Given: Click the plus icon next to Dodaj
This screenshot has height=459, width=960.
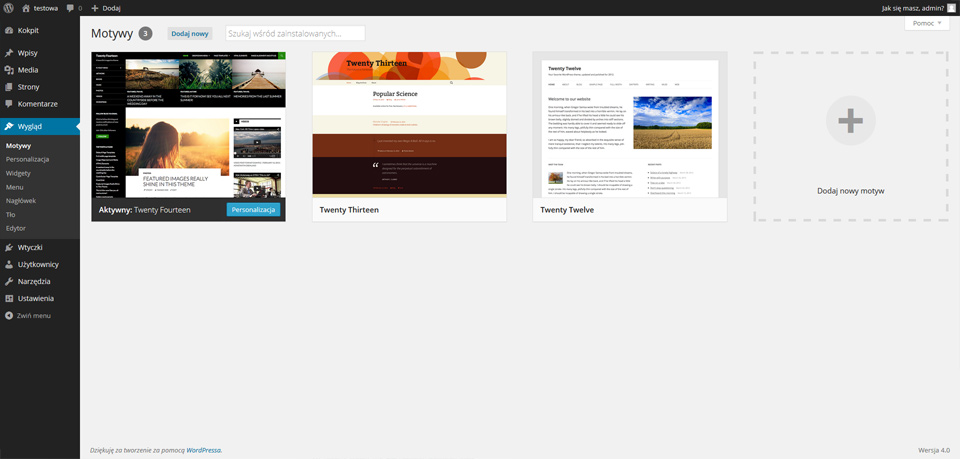Looking at the screenshot, I should tap(95, 8).
